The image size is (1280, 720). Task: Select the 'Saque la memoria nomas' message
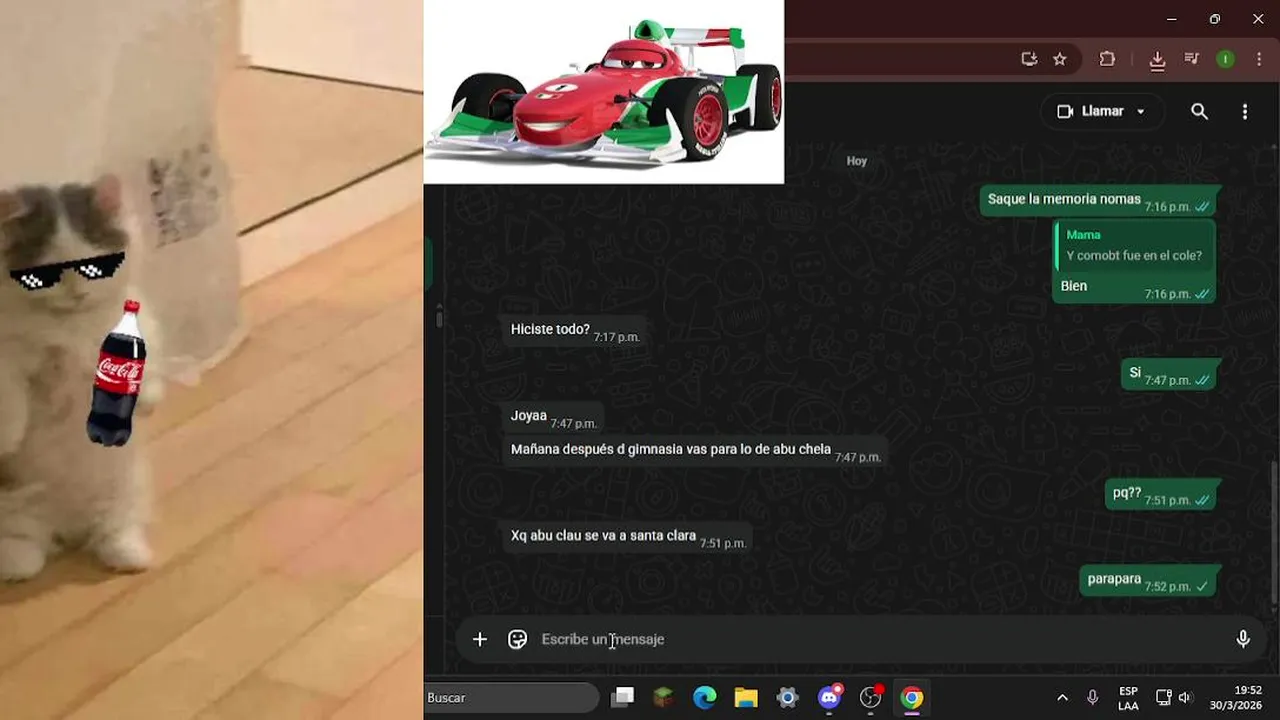point(1100,200)
